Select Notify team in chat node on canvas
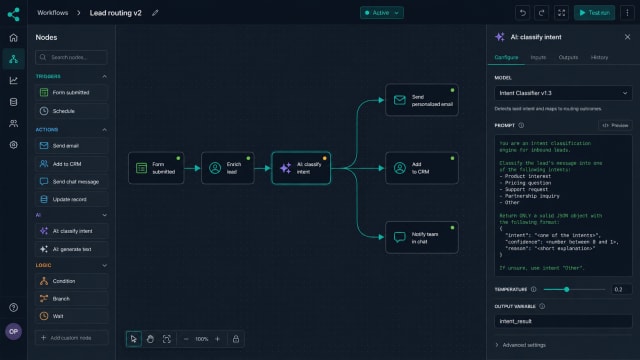Image resolution: width=640 pixels, height=360 pixels. (x=422, y=238)
